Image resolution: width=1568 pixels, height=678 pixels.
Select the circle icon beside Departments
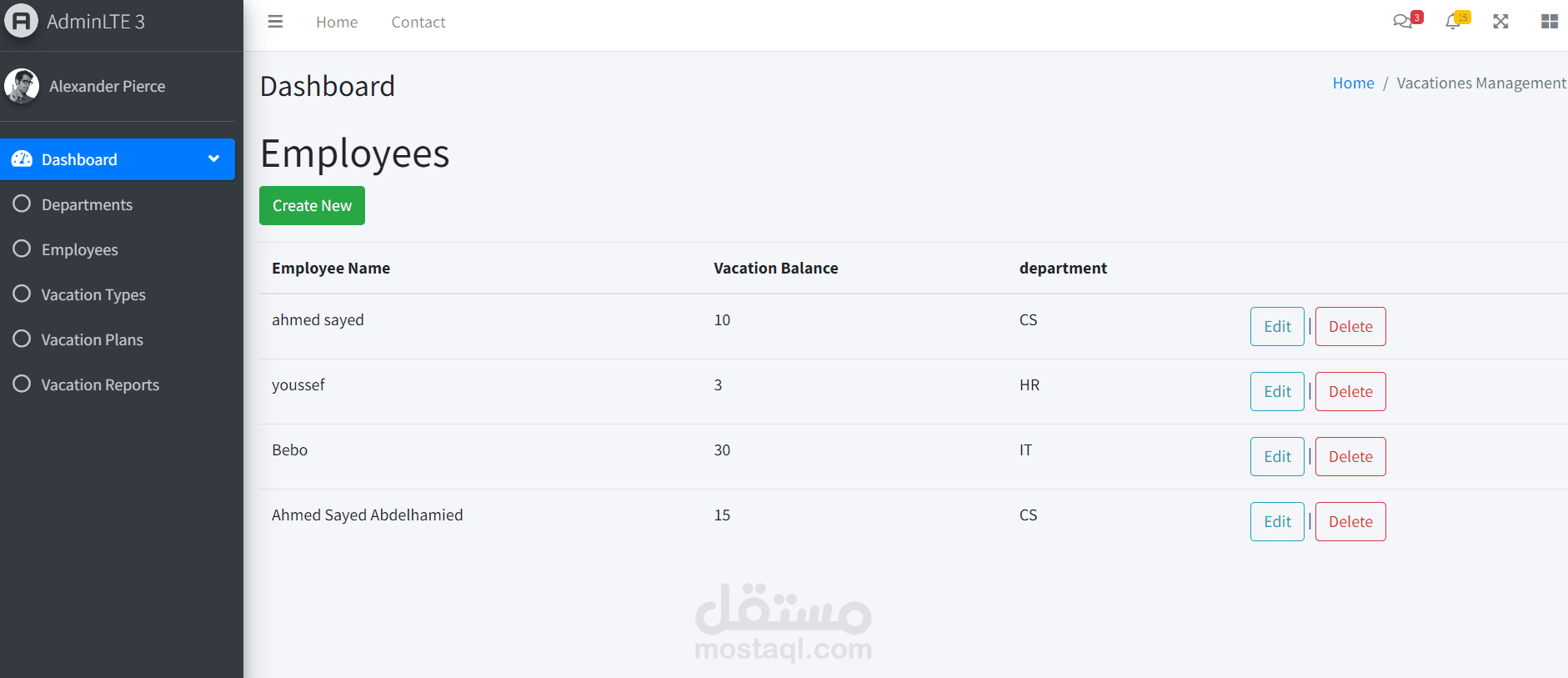(x=22, y=204)
